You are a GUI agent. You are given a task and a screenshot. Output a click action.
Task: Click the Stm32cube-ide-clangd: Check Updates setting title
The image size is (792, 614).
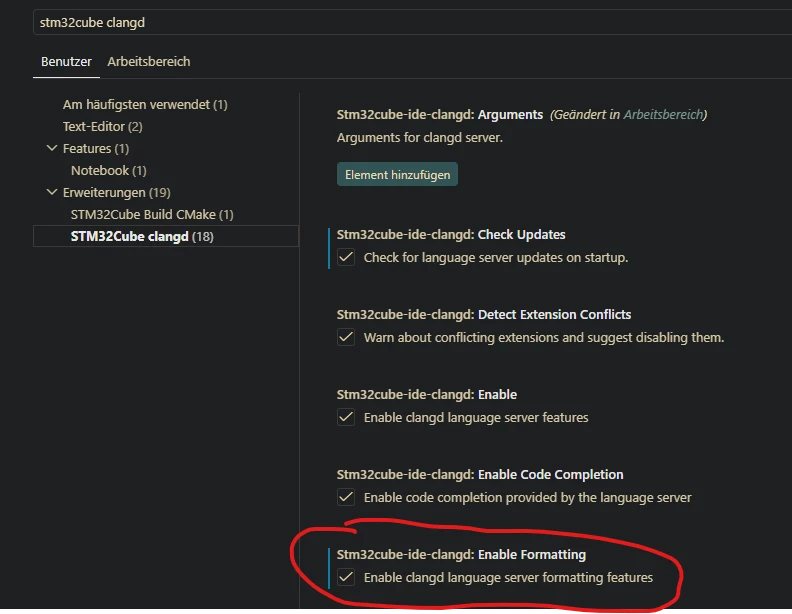451,235
